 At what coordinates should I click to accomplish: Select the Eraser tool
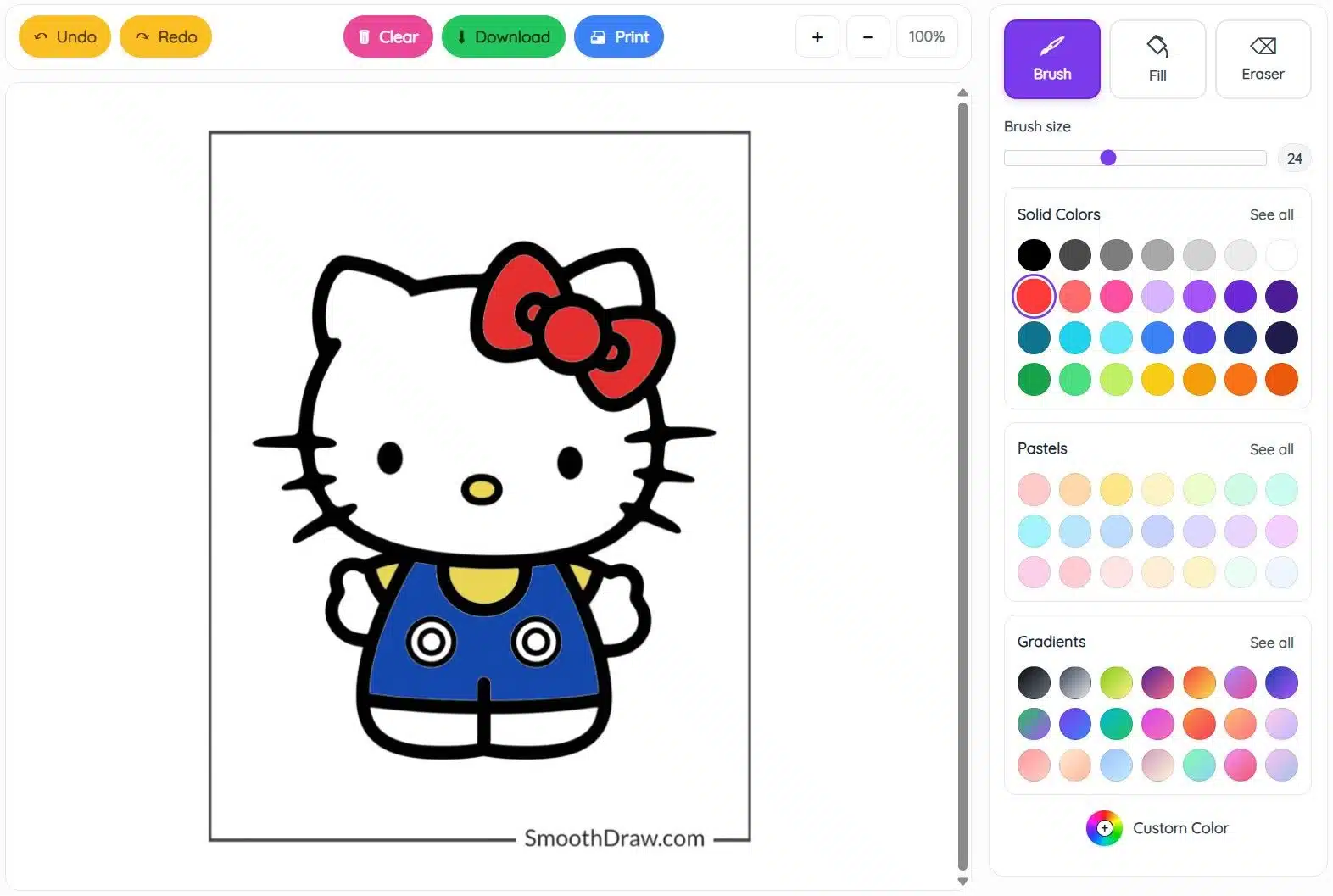pyautogui.click(x=1263, y=59)
